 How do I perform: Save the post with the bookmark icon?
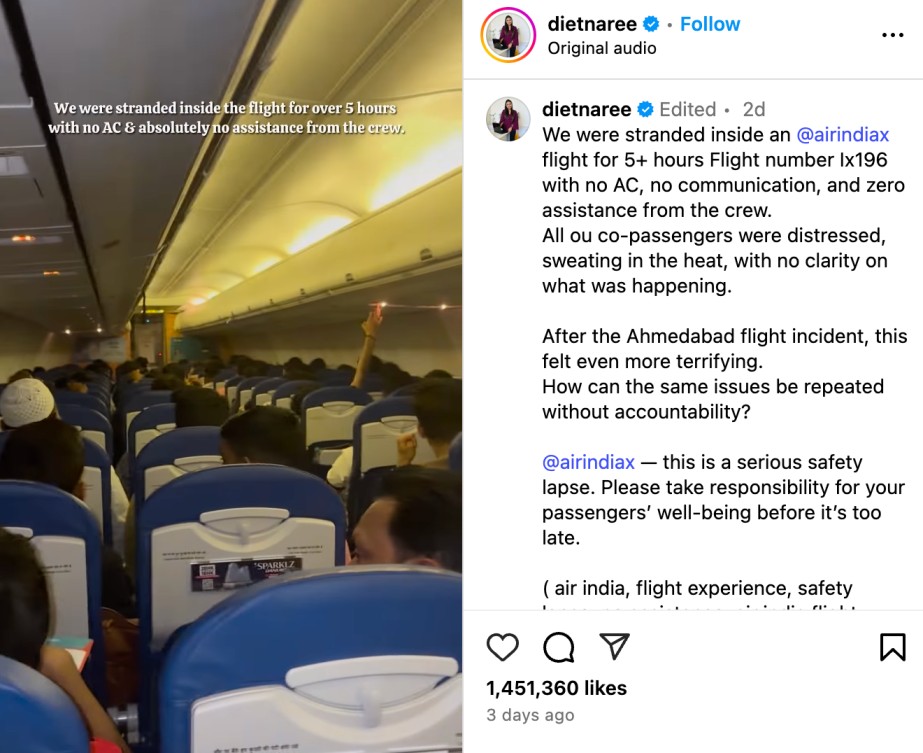click(x=892, y=647)
